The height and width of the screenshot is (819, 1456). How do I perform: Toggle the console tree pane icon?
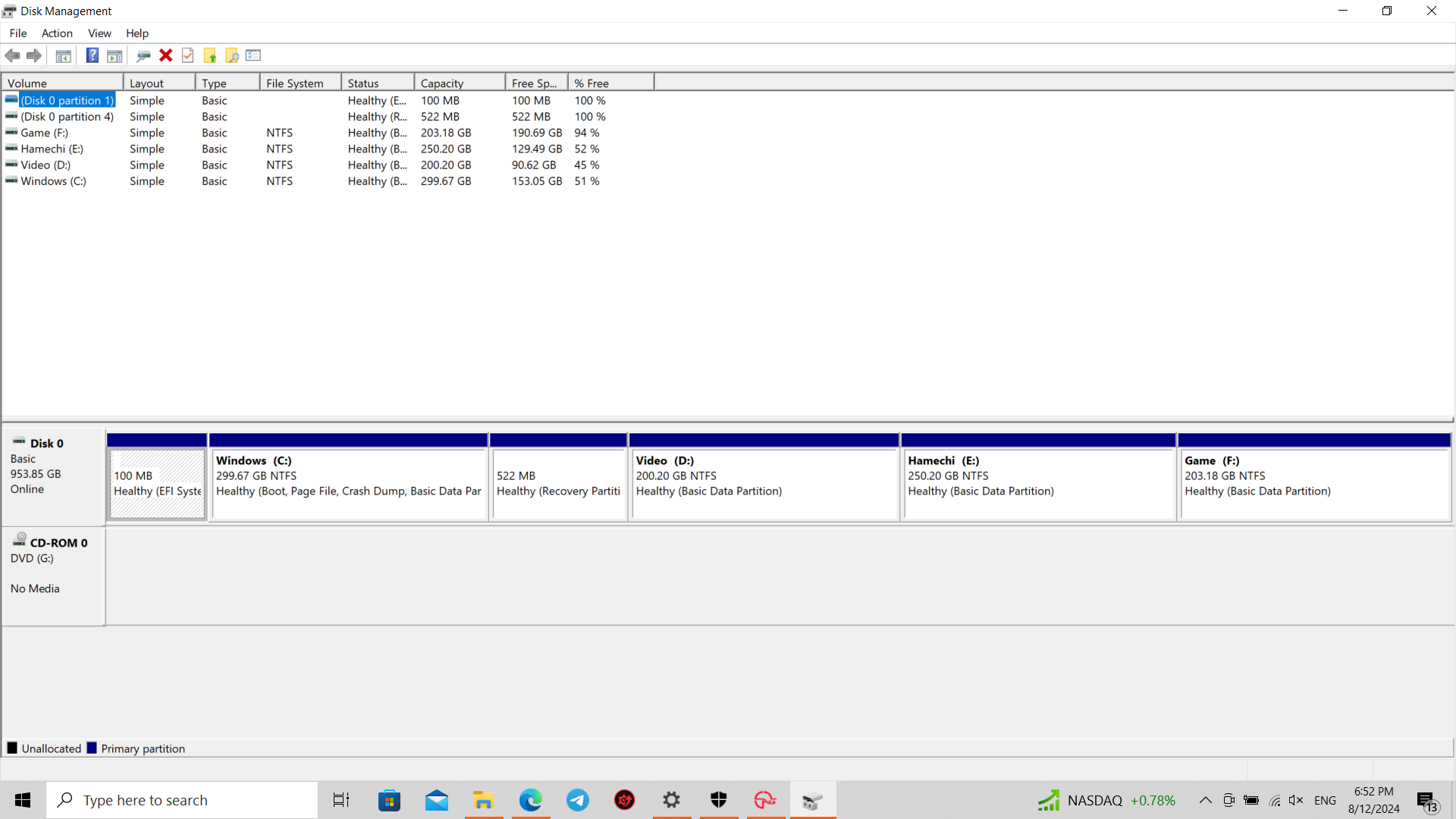tap(64, 55)
